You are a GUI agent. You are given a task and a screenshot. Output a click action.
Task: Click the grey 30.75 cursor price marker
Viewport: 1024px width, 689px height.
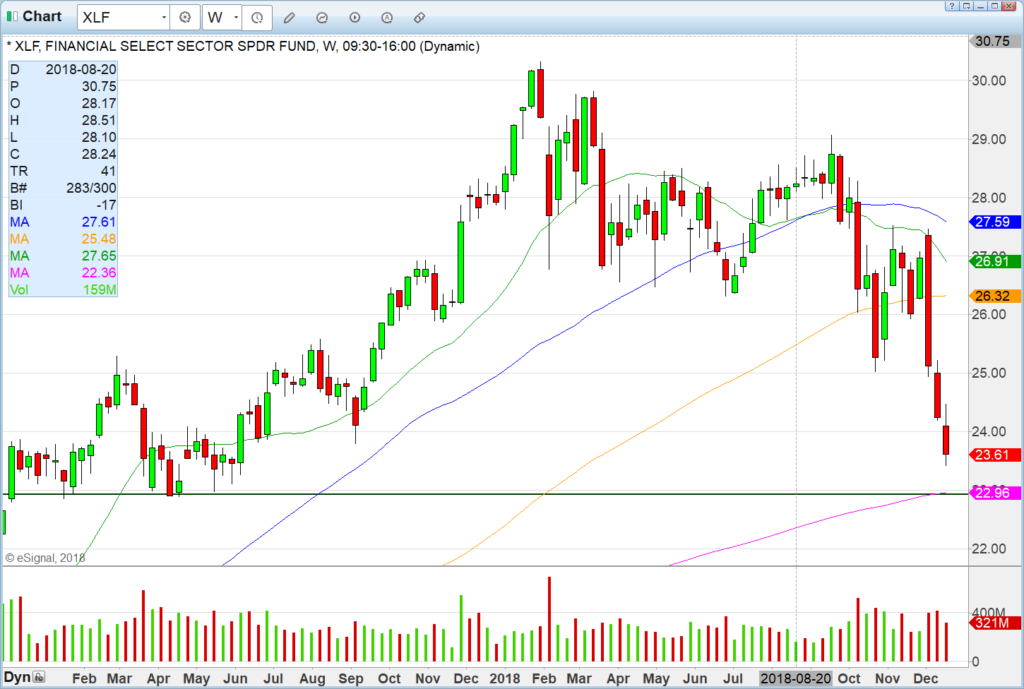pos(993,41)
